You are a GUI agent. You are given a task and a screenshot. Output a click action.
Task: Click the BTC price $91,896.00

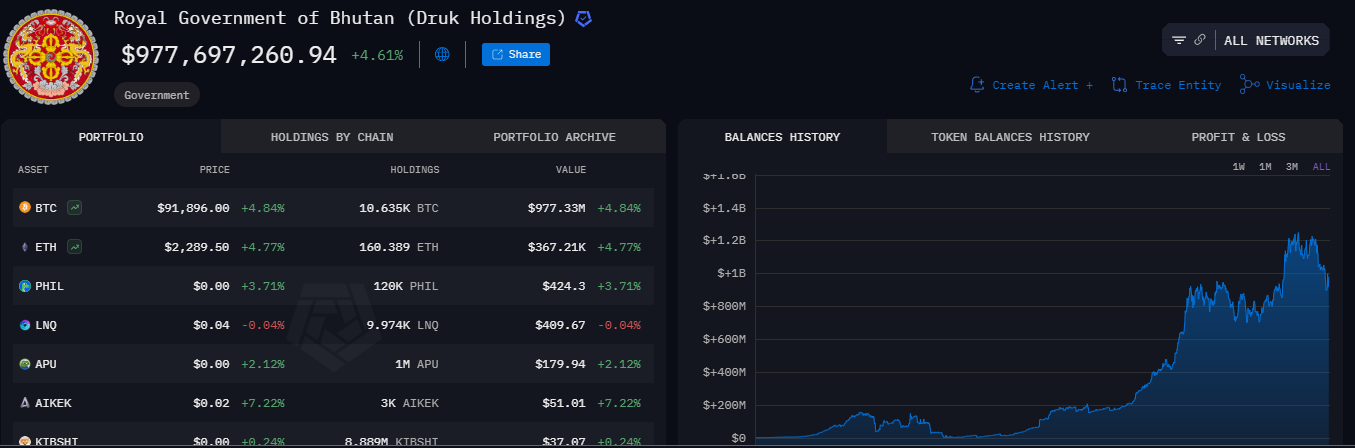pos(193,208)
